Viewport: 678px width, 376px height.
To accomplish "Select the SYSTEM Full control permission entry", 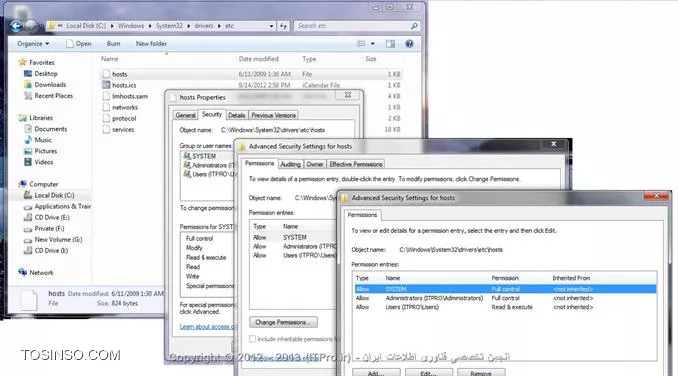I will pos(505,289).
